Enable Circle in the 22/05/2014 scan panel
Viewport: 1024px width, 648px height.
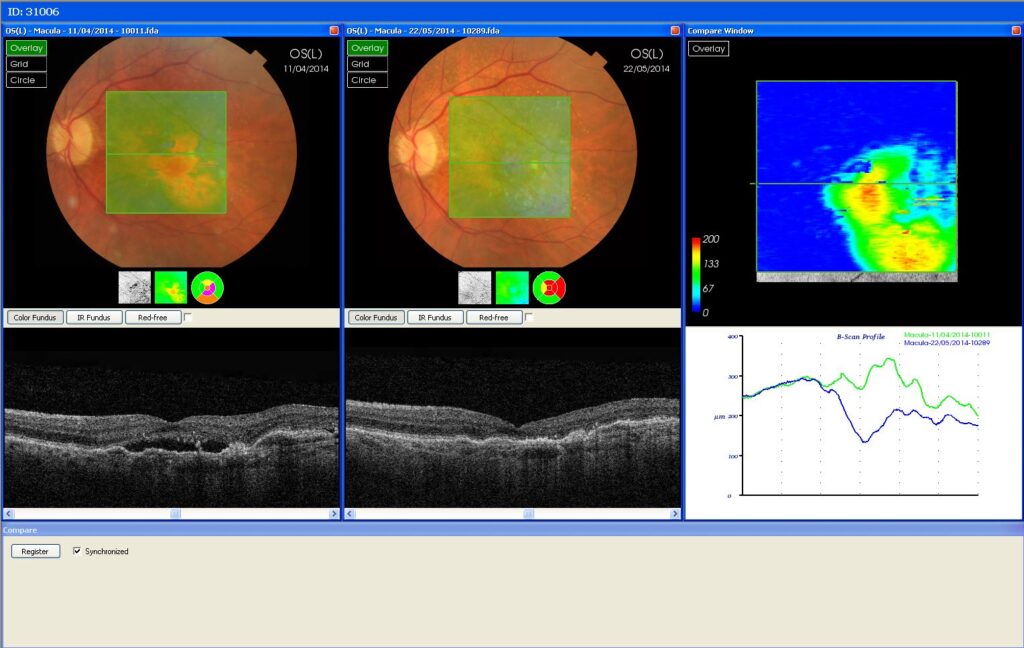pos(367,80)
